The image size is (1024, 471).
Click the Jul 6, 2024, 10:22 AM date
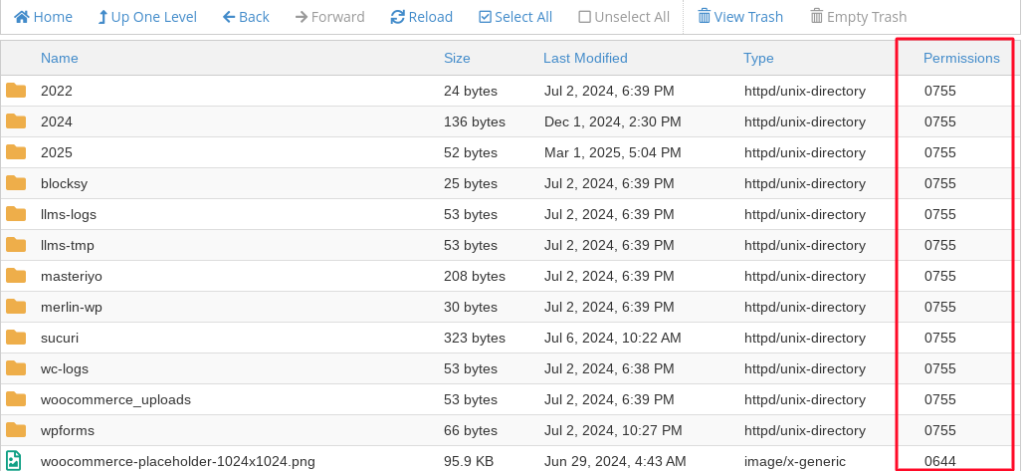tap(613, 338)
